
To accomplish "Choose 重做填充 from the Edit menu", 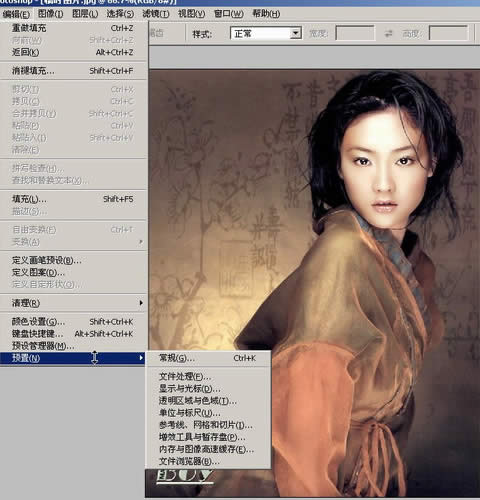I will coord(73,28).
